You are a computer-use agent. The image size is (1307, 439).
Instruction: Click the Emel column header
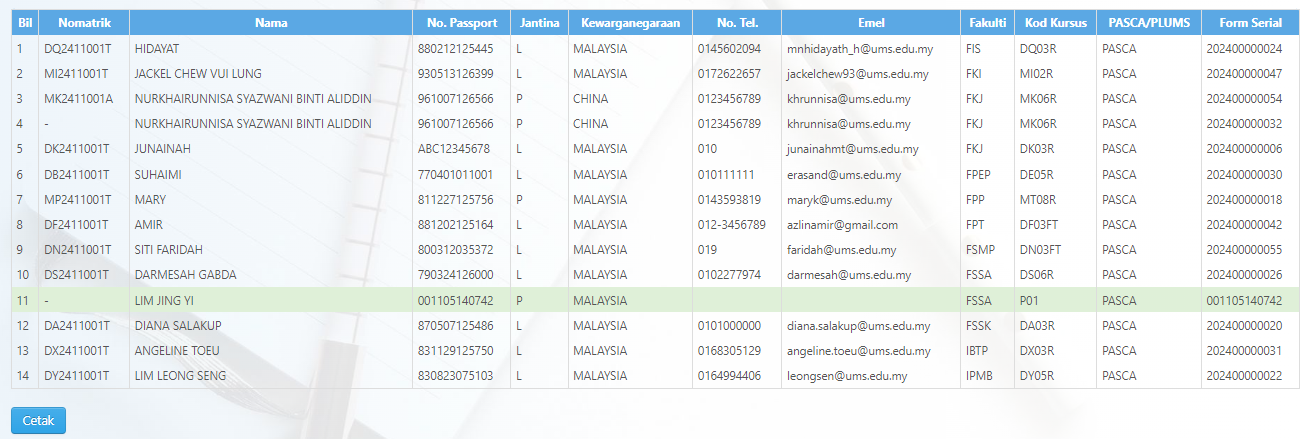871,23
